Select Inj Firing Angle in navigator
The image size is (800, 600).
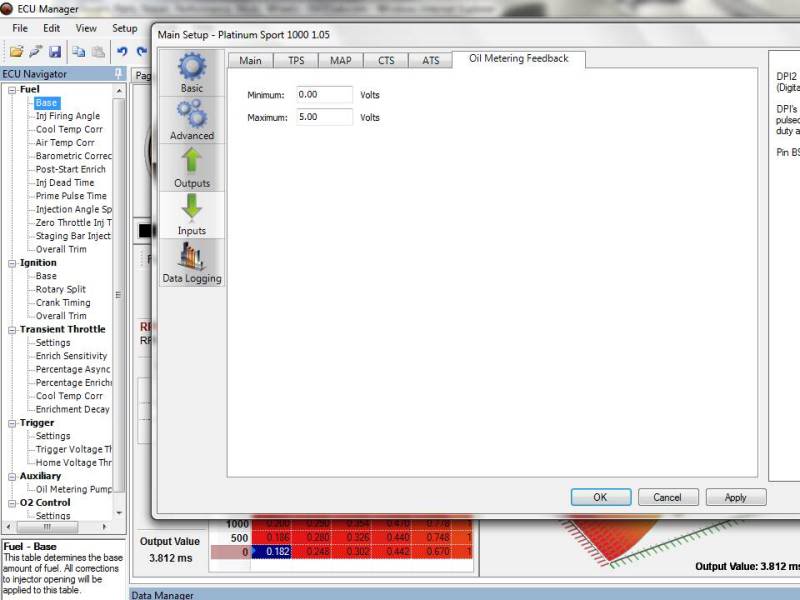point(68,116)
